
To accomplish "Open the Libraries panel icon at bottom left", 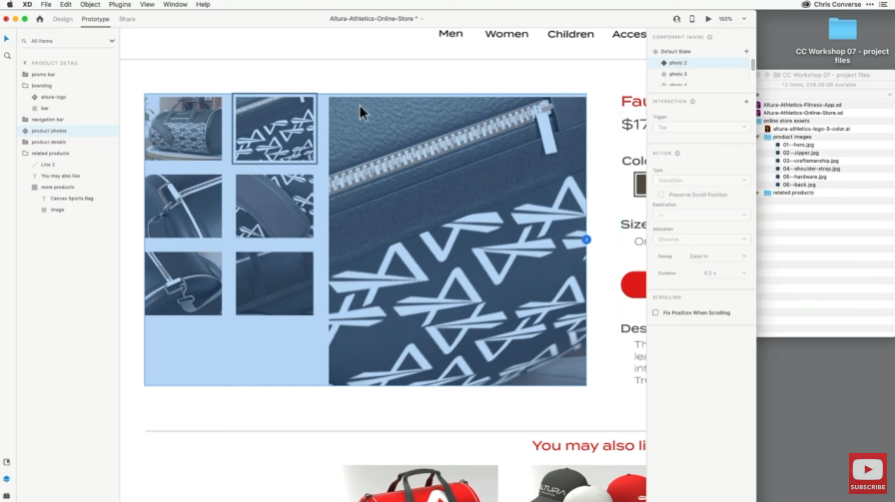I will (x=7, y=462).
